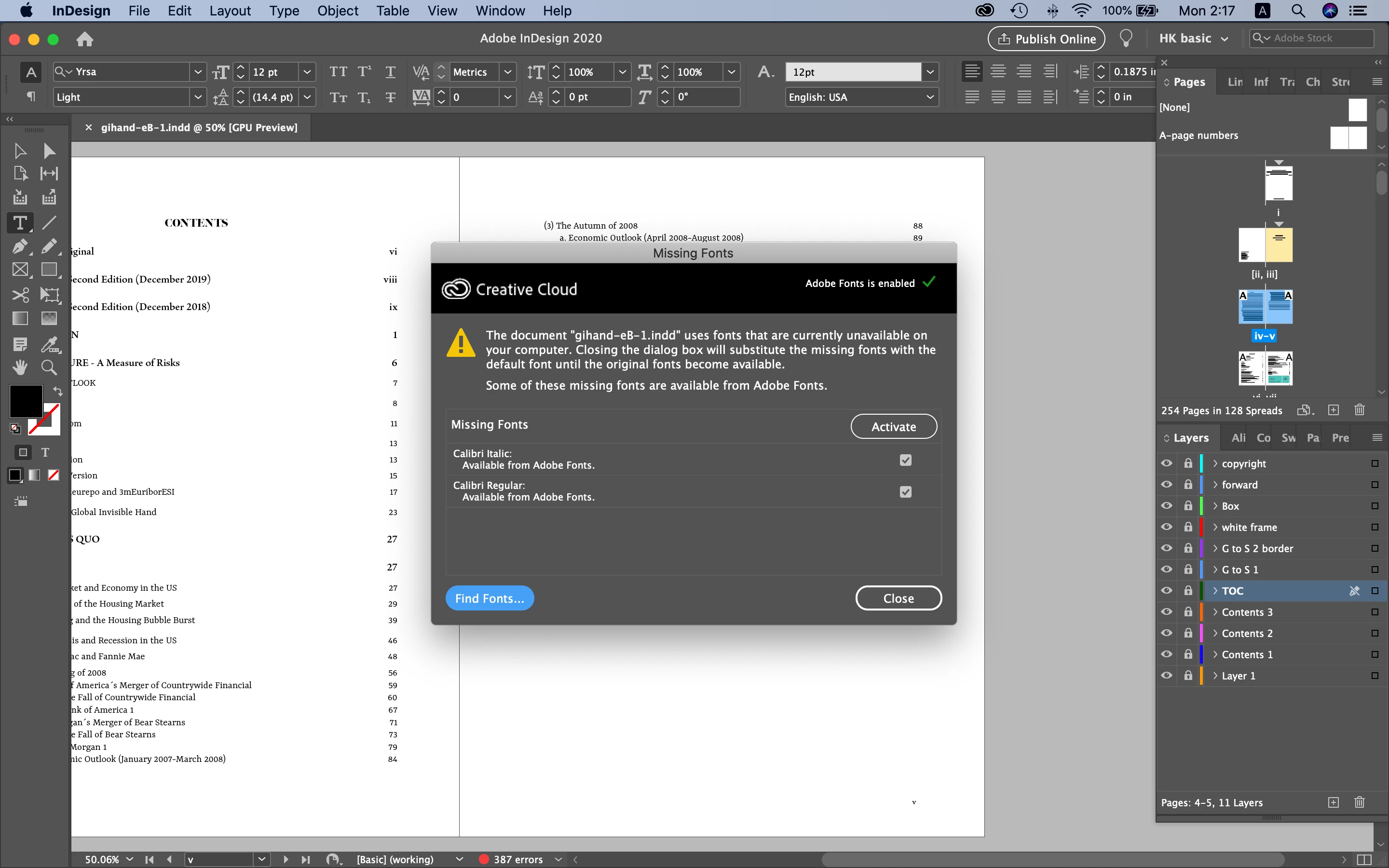1389x868 pixels.
Task: Select the iv-v spread thumbnail
Action: (x=1265, y=307)
